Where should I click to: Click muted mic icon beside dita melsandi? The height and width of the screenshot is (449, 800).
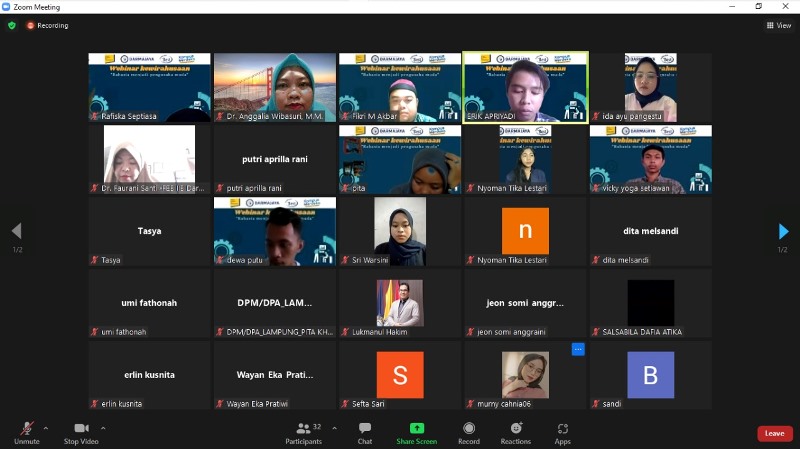pos(595,260)
